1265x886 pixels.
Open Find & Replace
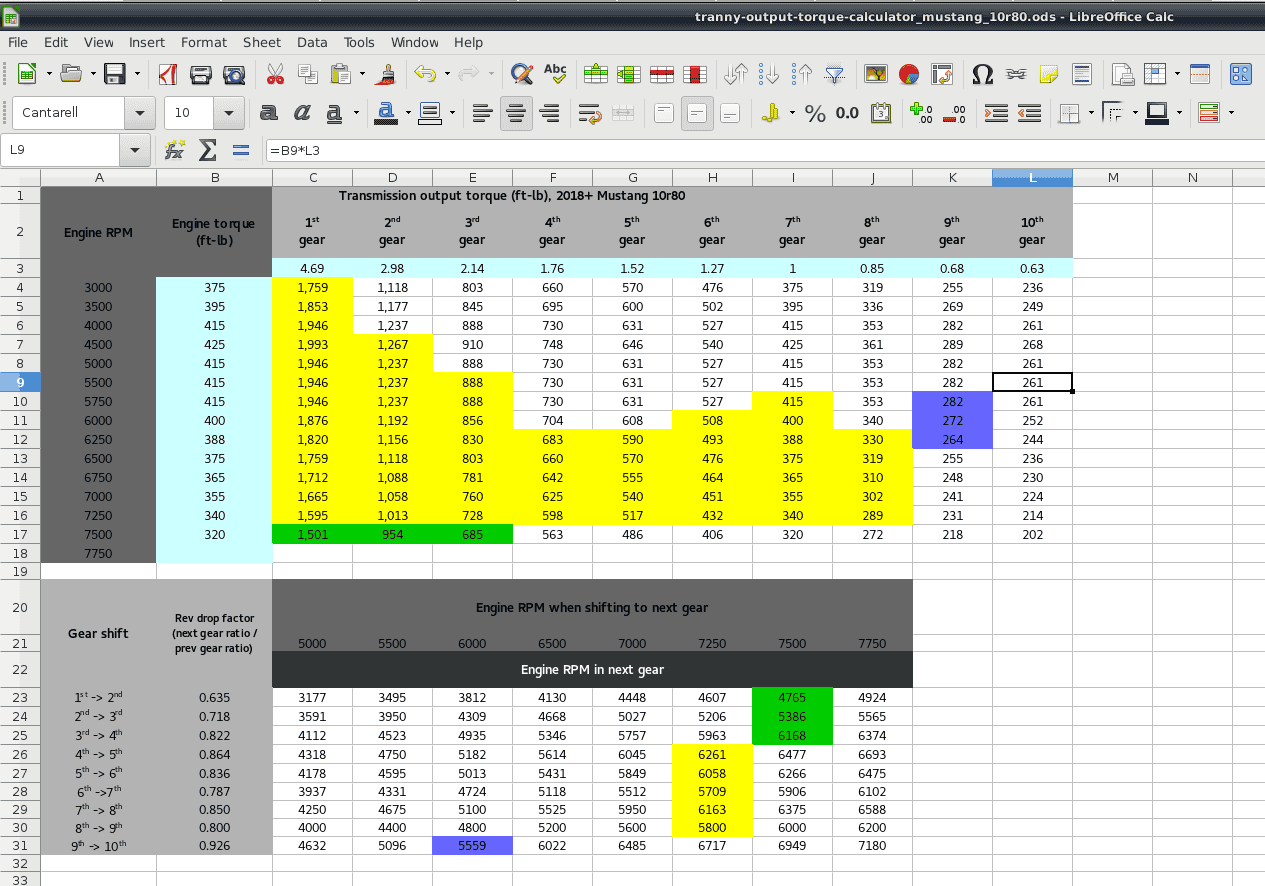[521, 74]
